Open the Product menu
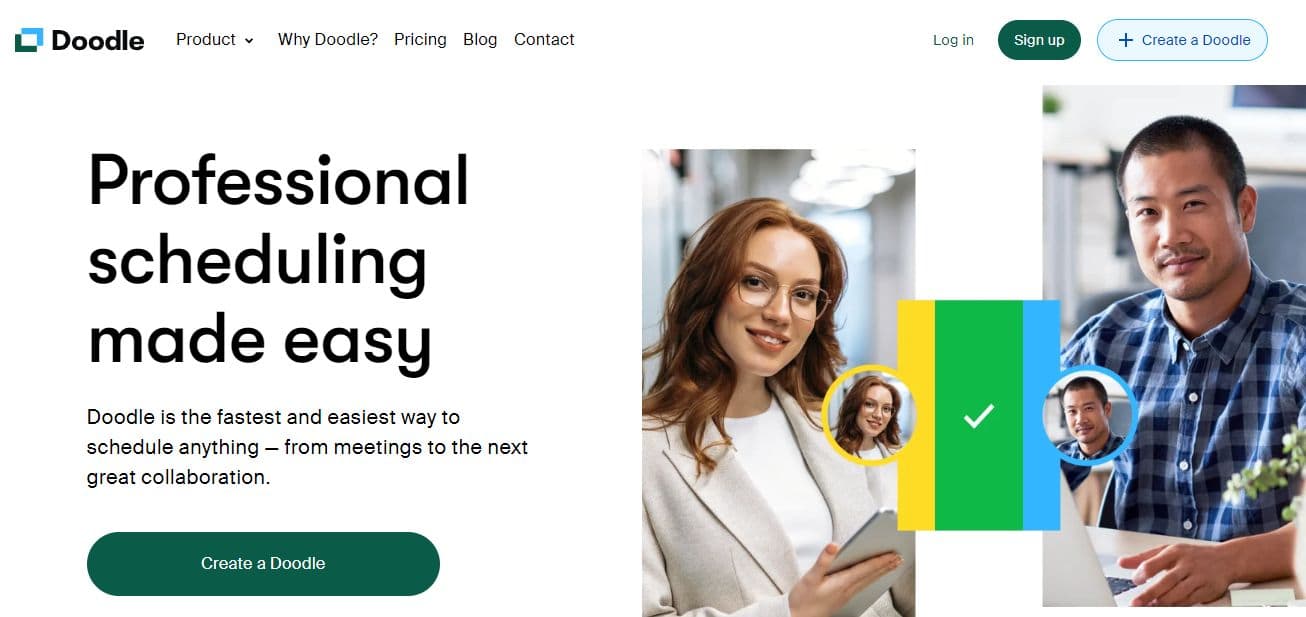The image size is (1306, 617). [x=215, y=40]
